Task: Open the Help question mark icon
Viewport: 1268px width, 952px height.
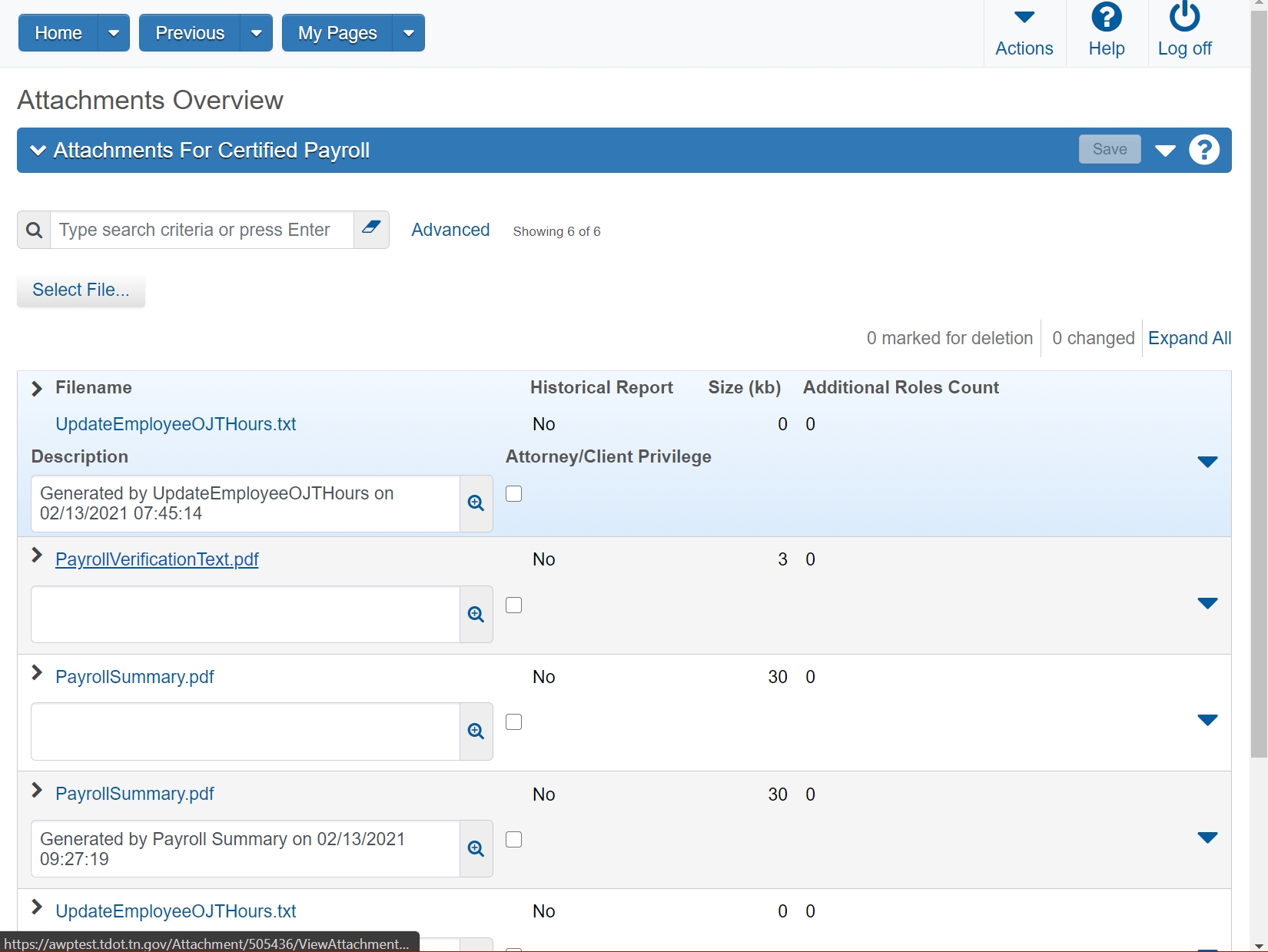Action: (x=1107, y=17)
